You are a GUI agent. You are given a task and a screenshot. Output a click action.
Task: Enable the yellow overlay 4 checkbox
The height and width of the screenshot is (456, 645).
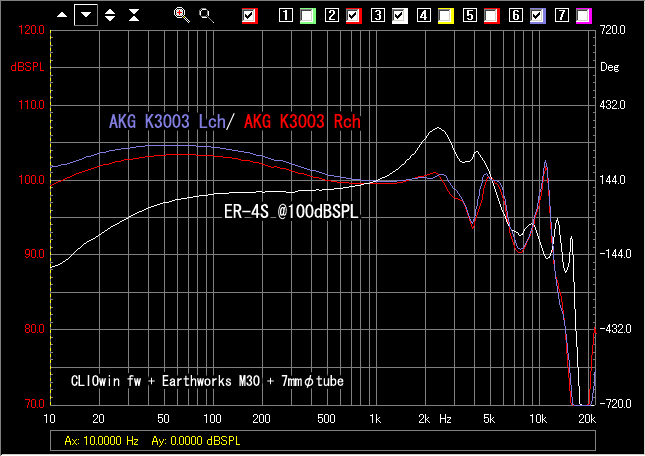tap(445, 16)
